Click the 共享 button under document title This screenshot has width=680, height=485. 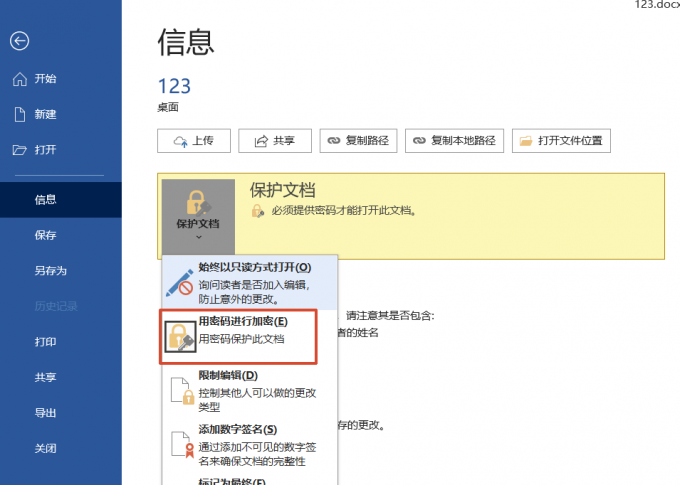coord(275,141)
